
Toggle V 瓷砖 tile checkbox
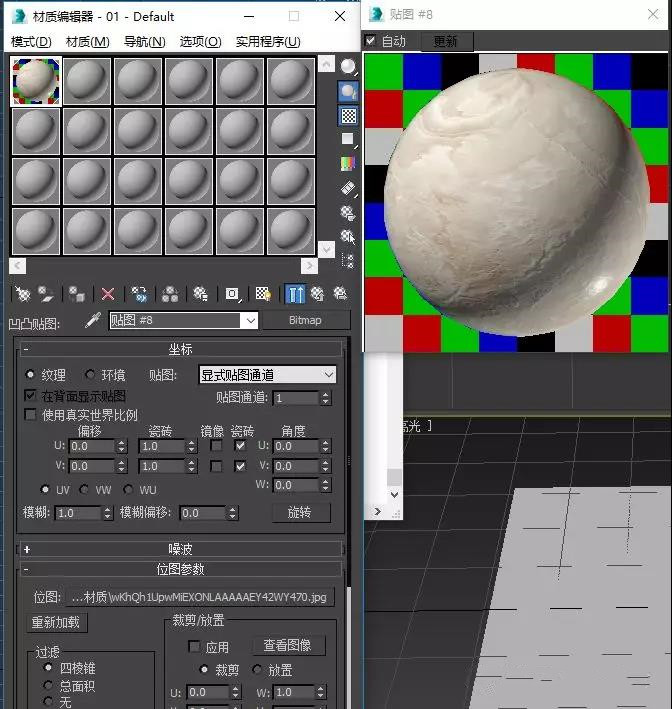241,466
